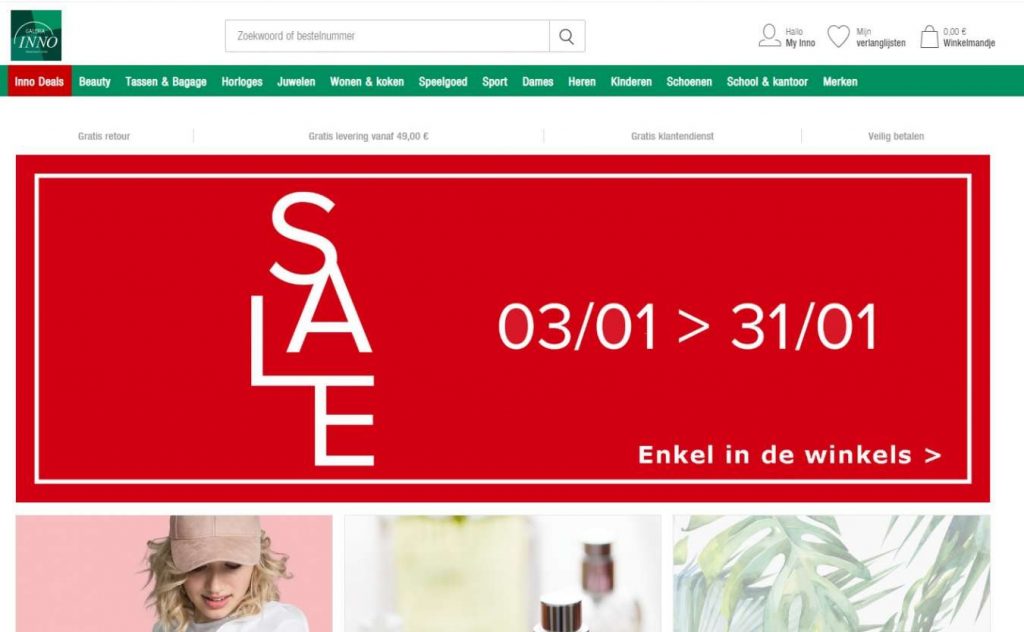Image resolution: width=1024 pixels, height=632 pixels.
Task: Select the Beauty category
Action: pyautogui.click(x=95, y=82)
